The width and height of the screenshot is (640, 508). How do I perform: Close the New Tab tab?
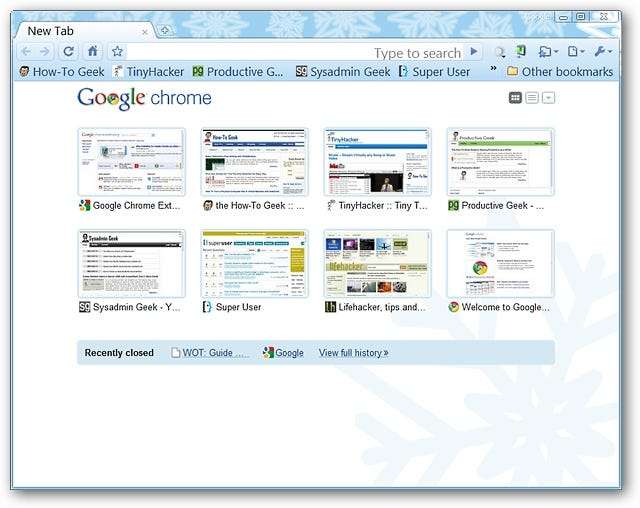pyautogui.click(x=144, y=32)
